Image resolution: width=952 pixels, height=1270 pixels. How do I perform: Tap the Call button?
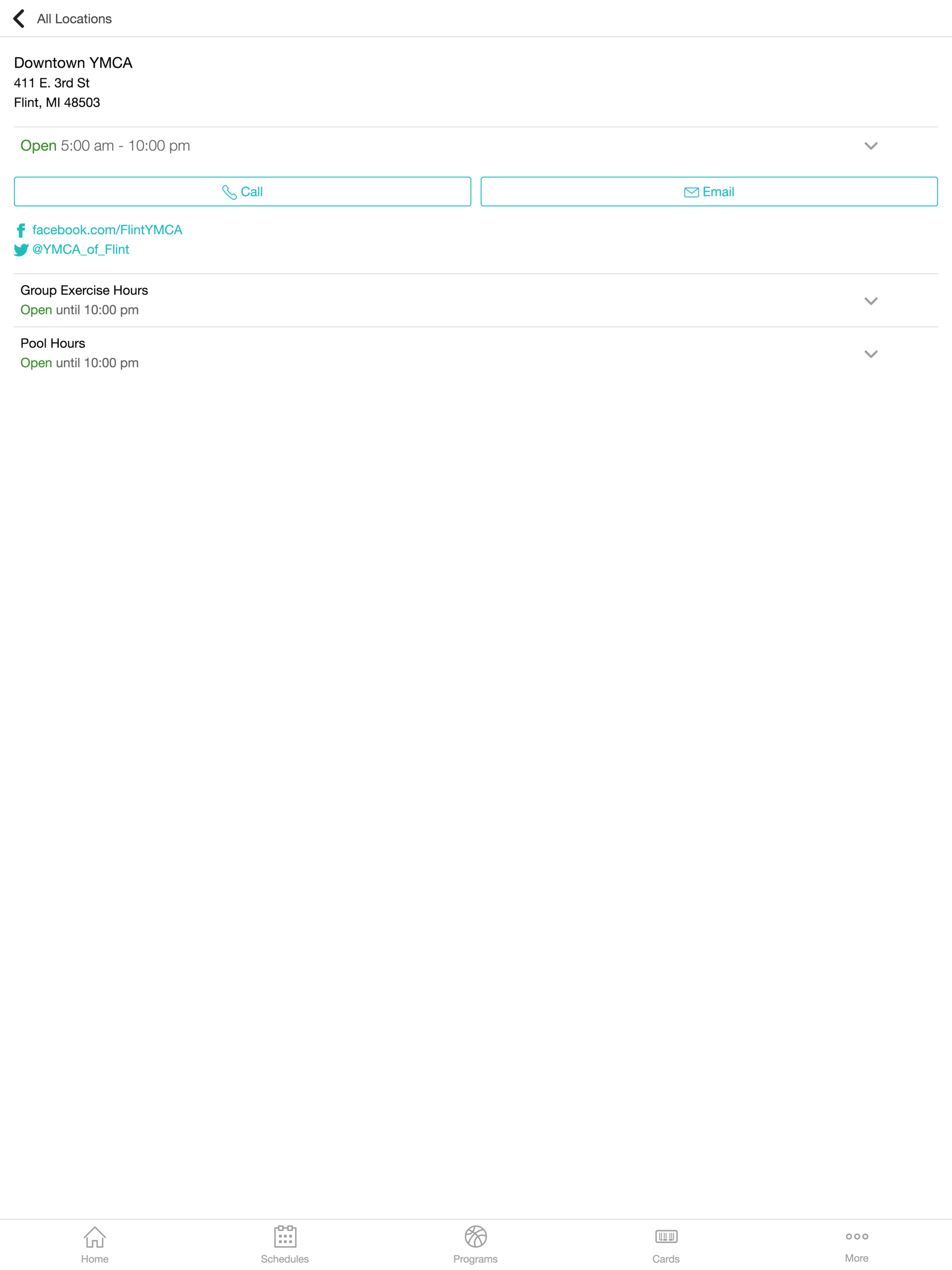click(x=242, y=192)
